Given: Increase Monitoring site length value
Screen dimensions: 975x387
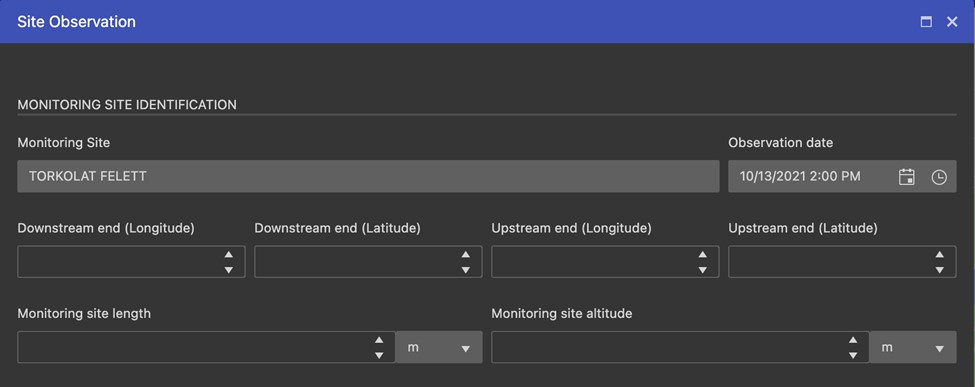Looking at the screenshot, I should (379, 340).
